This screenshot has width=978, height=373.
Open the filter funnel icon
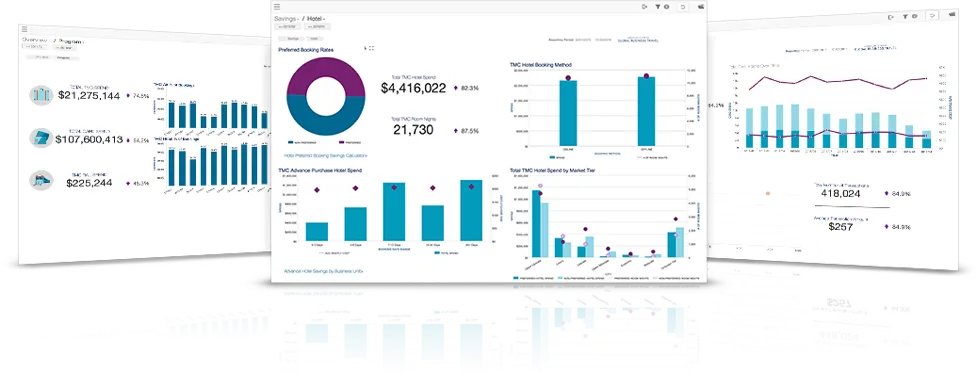pos(657,7)
